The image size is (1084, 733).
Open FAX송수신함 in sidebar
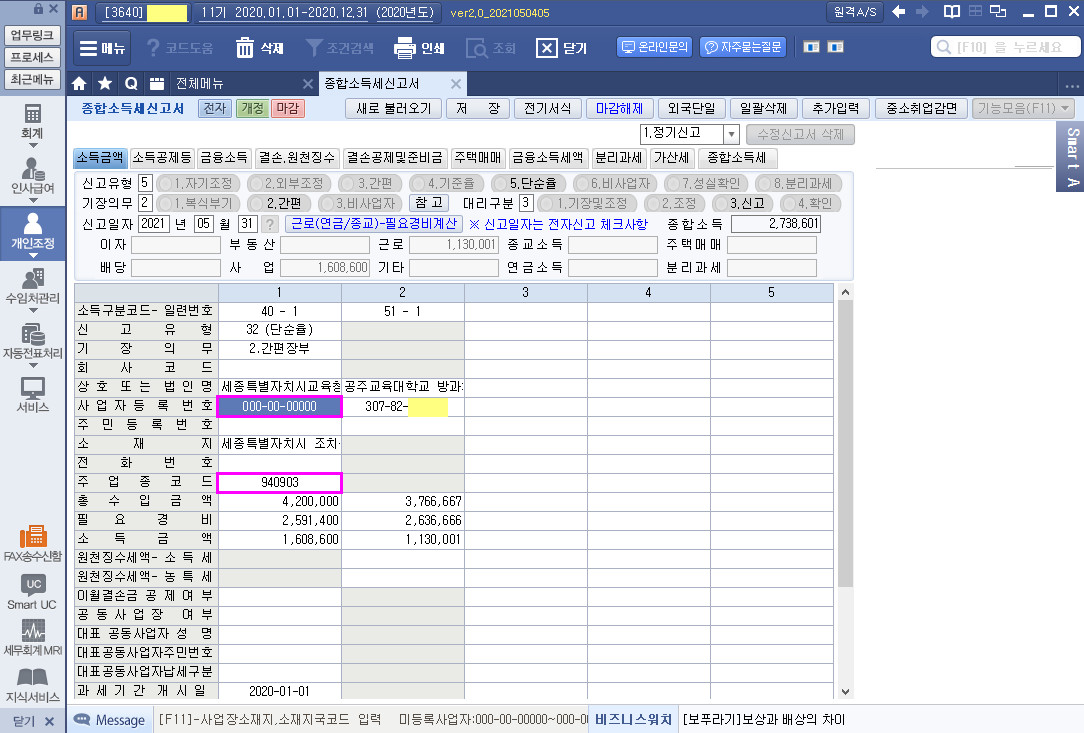[32, 544]
